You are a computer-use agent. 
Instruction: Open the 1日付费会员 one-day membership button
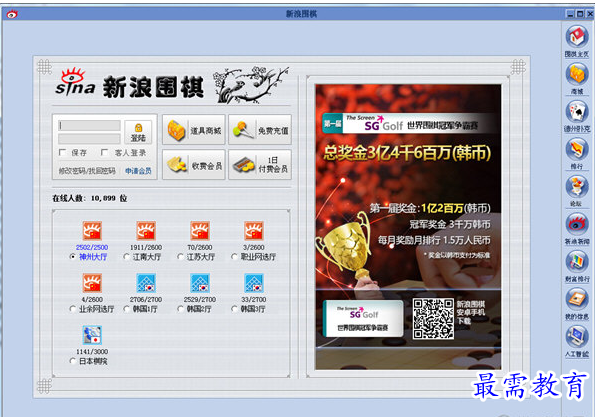coord(260,165)
